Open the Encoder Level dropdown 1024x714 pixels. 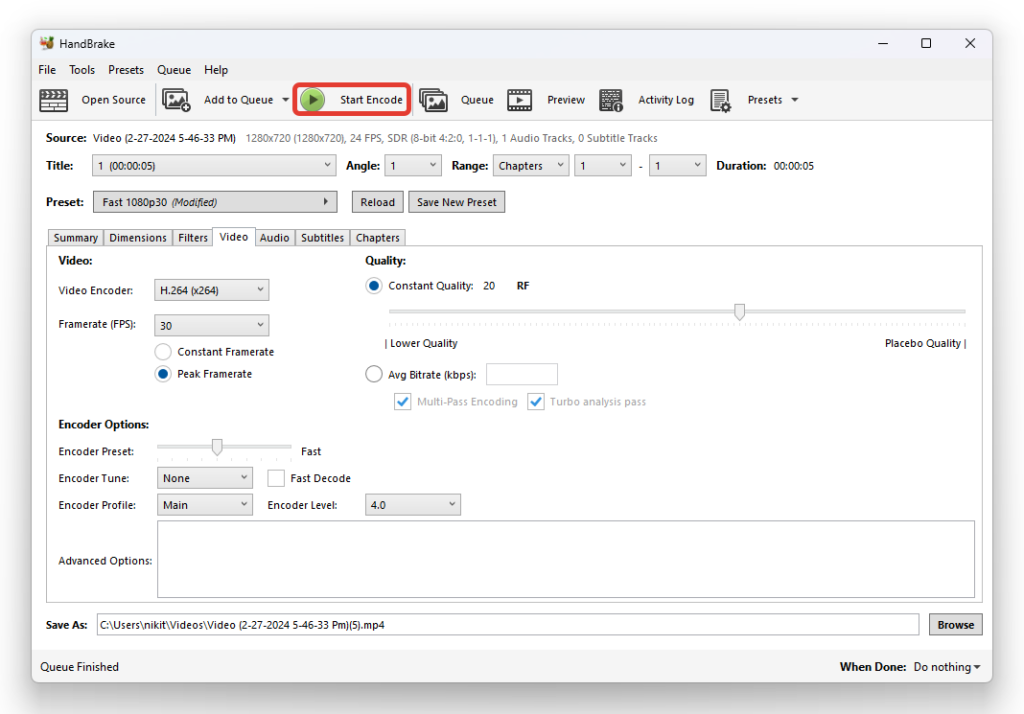[x=413, y=505]
